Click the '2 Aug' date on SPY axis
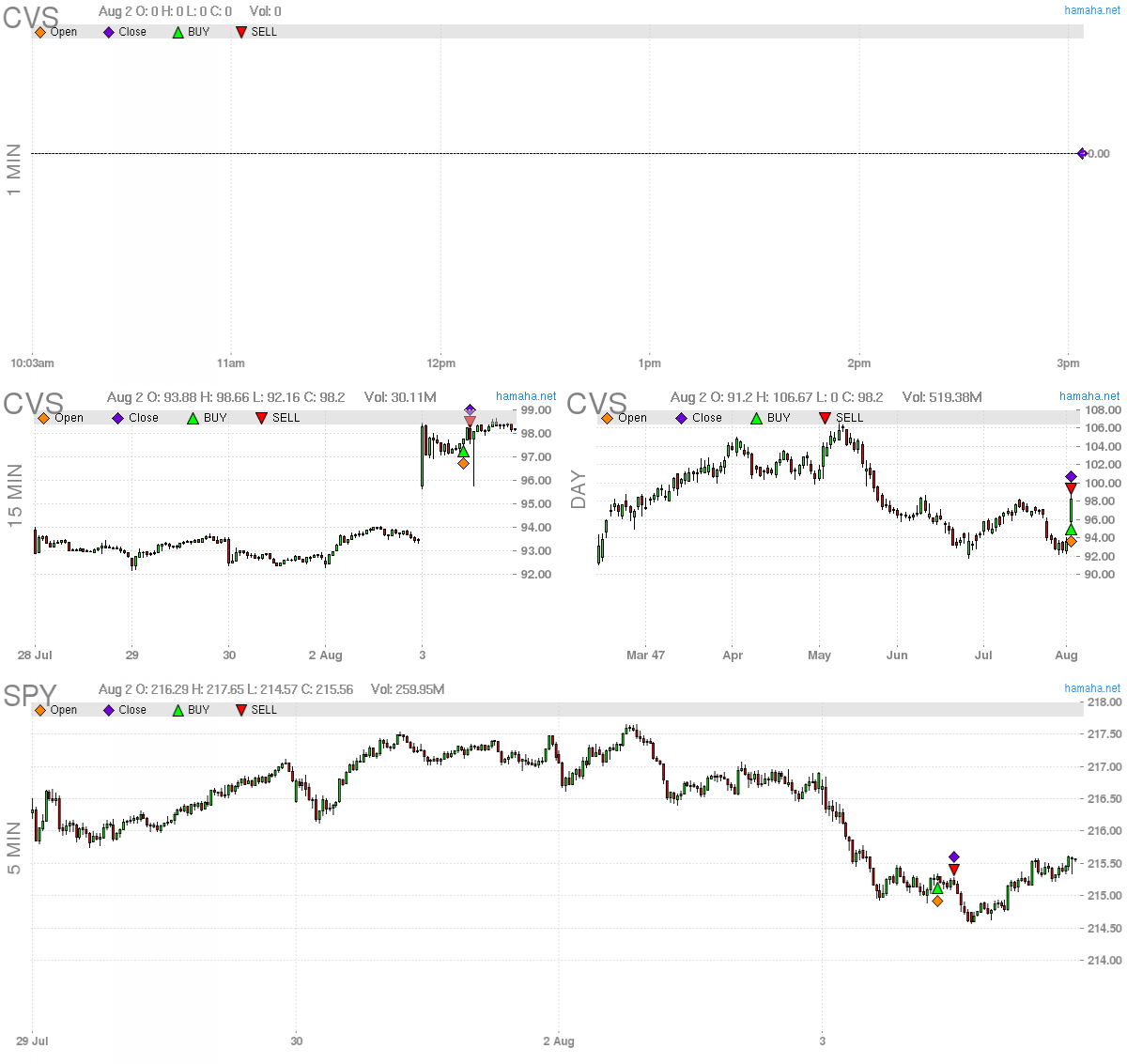The width and height of the screenshot is (1127, 1064). coord(559,1041)
